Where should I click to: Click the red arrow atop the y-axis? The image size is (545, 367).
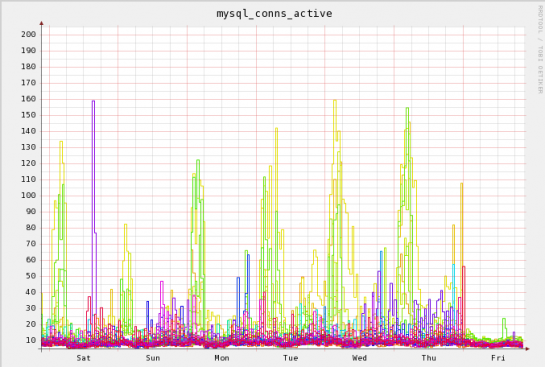click(41, 23)
